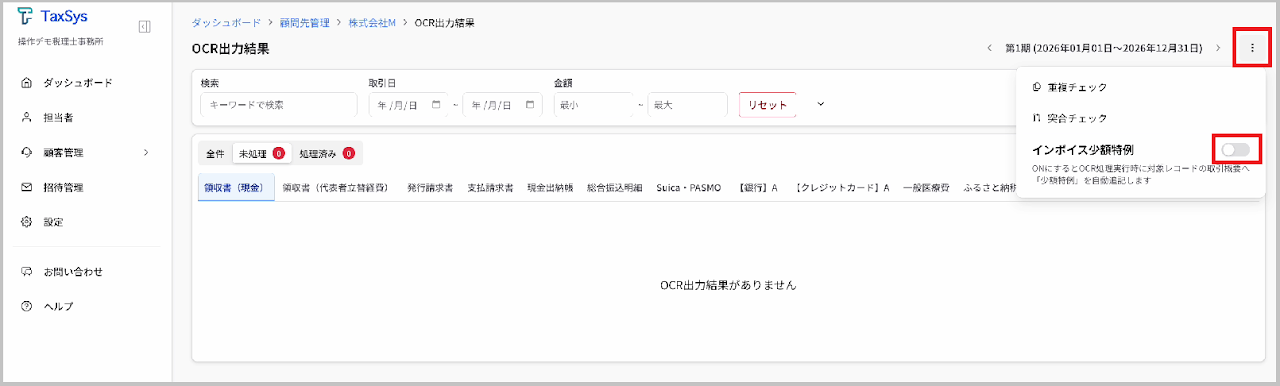Filter by 未処理 status
Screen dimensions: 1280x386
[x=261, y=154]
